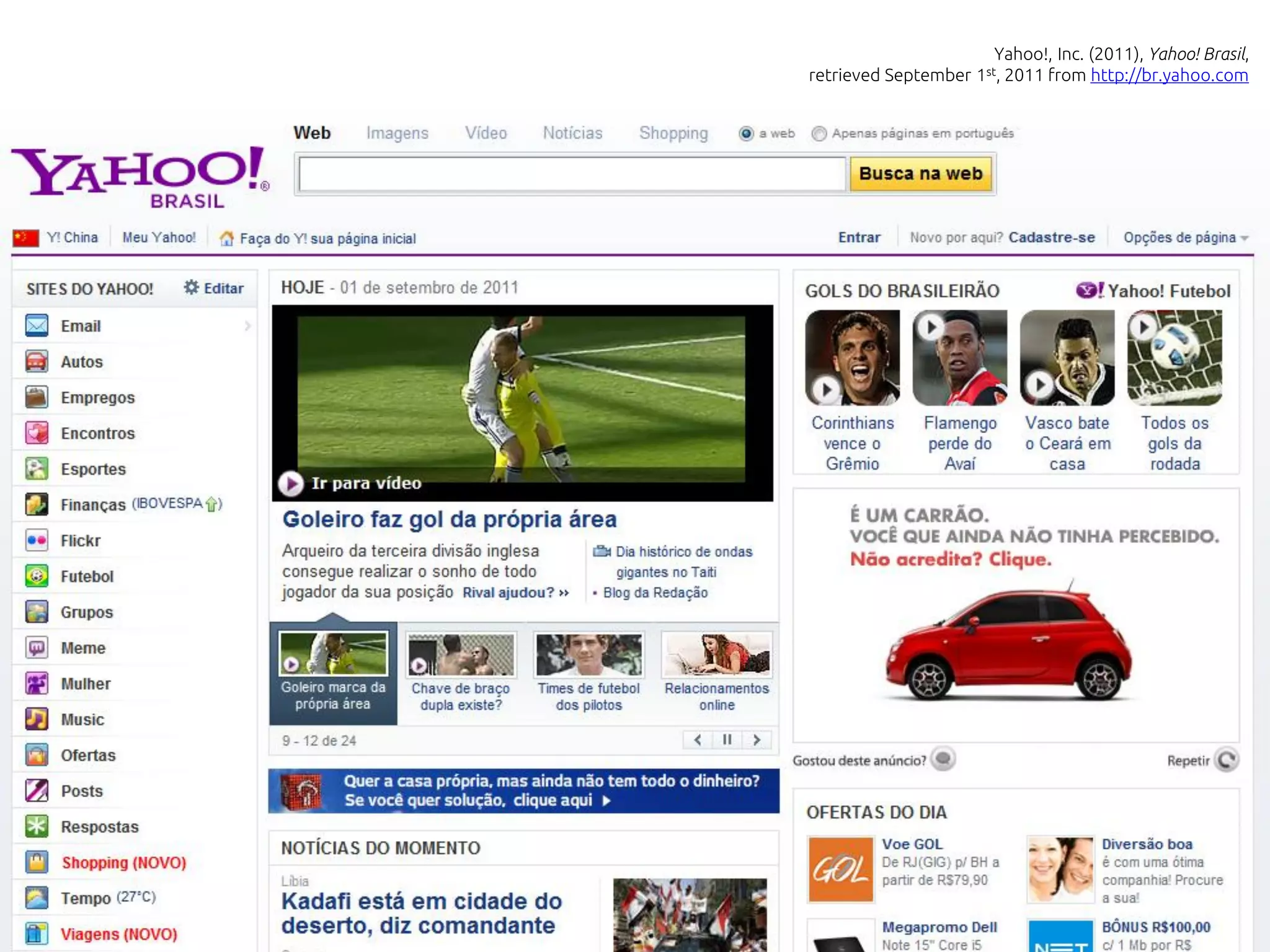Click the Entrar sign-in link

point(859,238)
